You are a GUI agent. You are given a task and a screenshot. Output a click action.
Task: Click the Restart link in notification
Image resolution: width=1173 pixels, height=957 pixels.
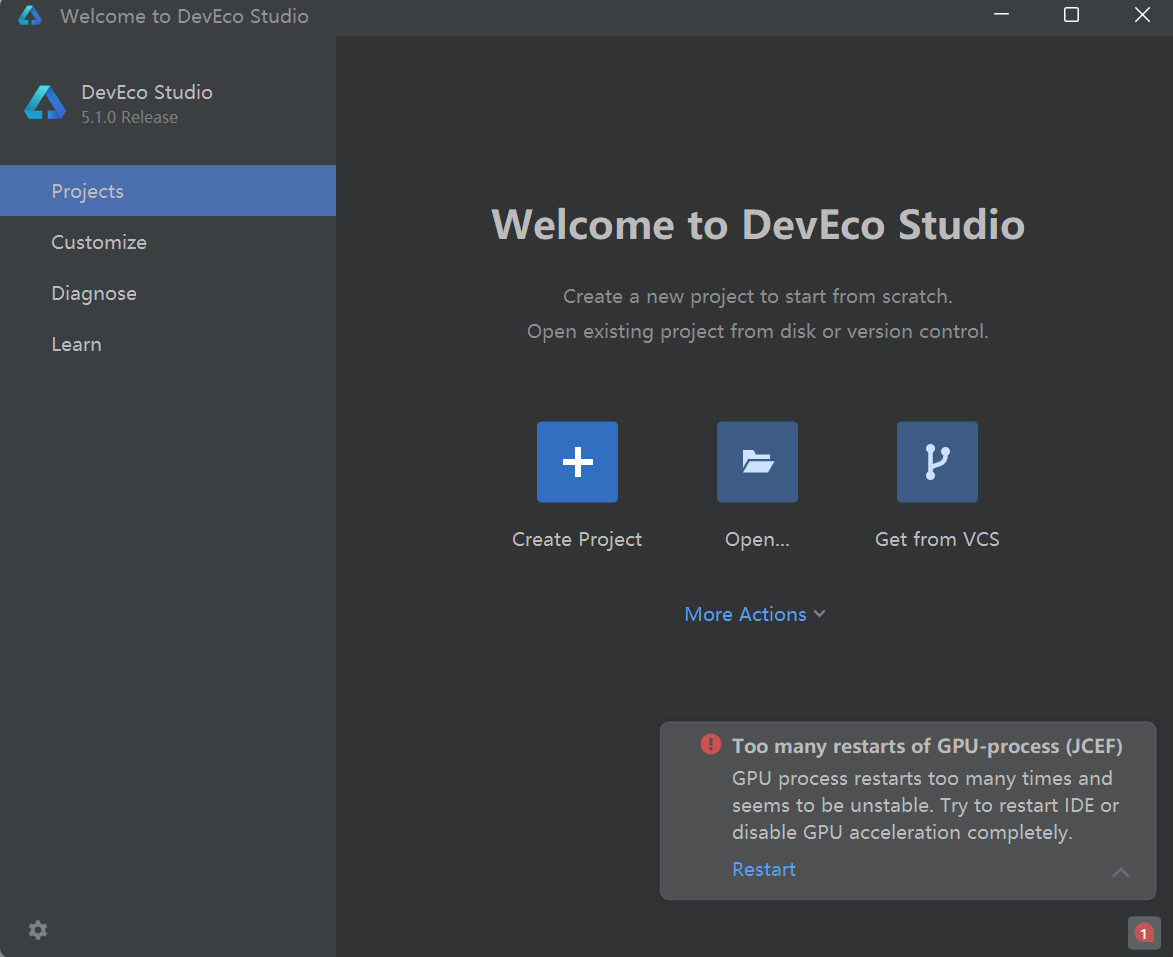click(763, 869)
